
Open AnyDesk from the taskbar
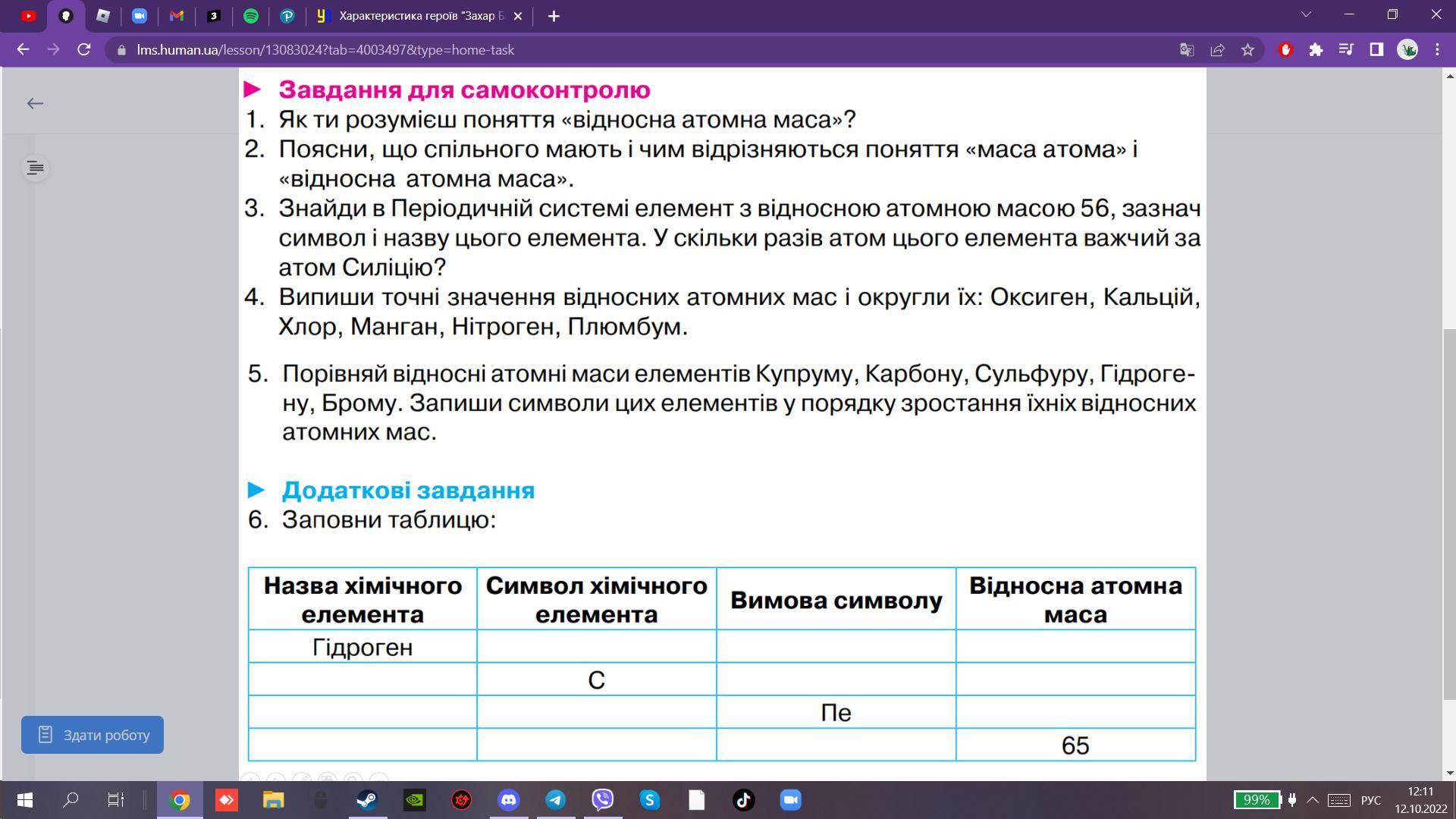coord(226,800)
